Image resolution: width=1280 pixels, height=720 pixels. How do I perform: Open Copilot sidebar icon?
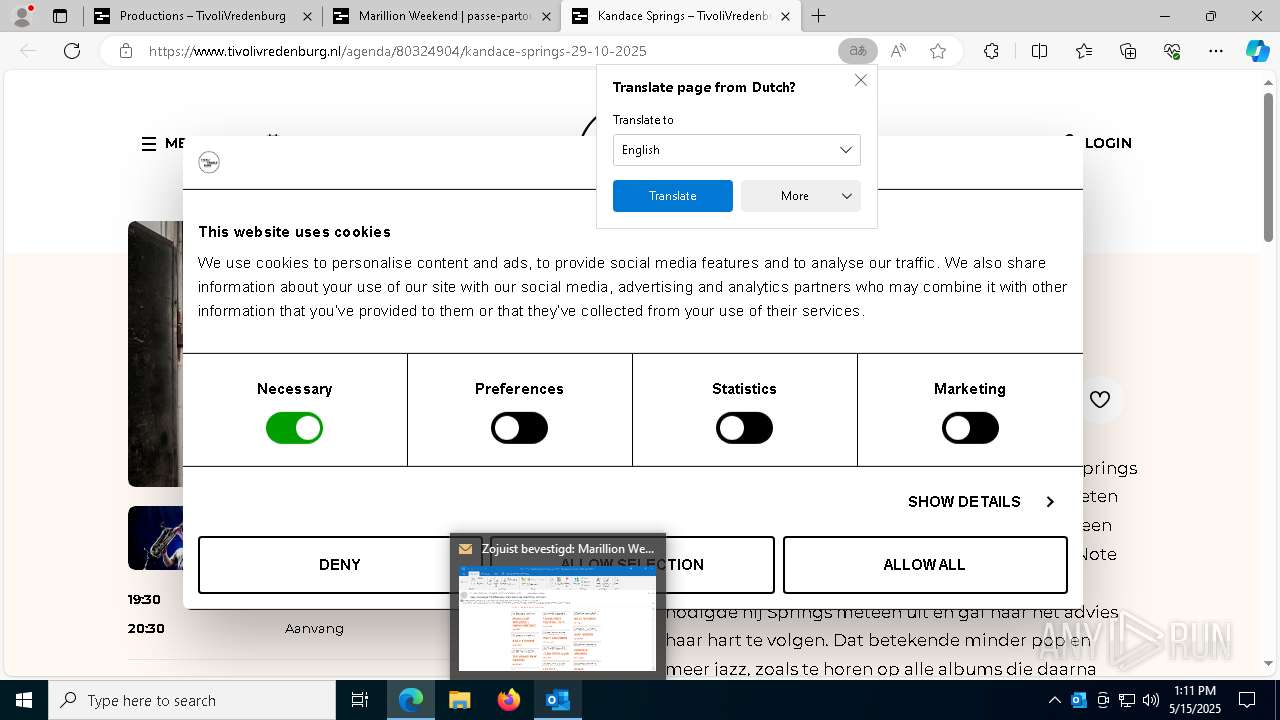[1257, 51]
